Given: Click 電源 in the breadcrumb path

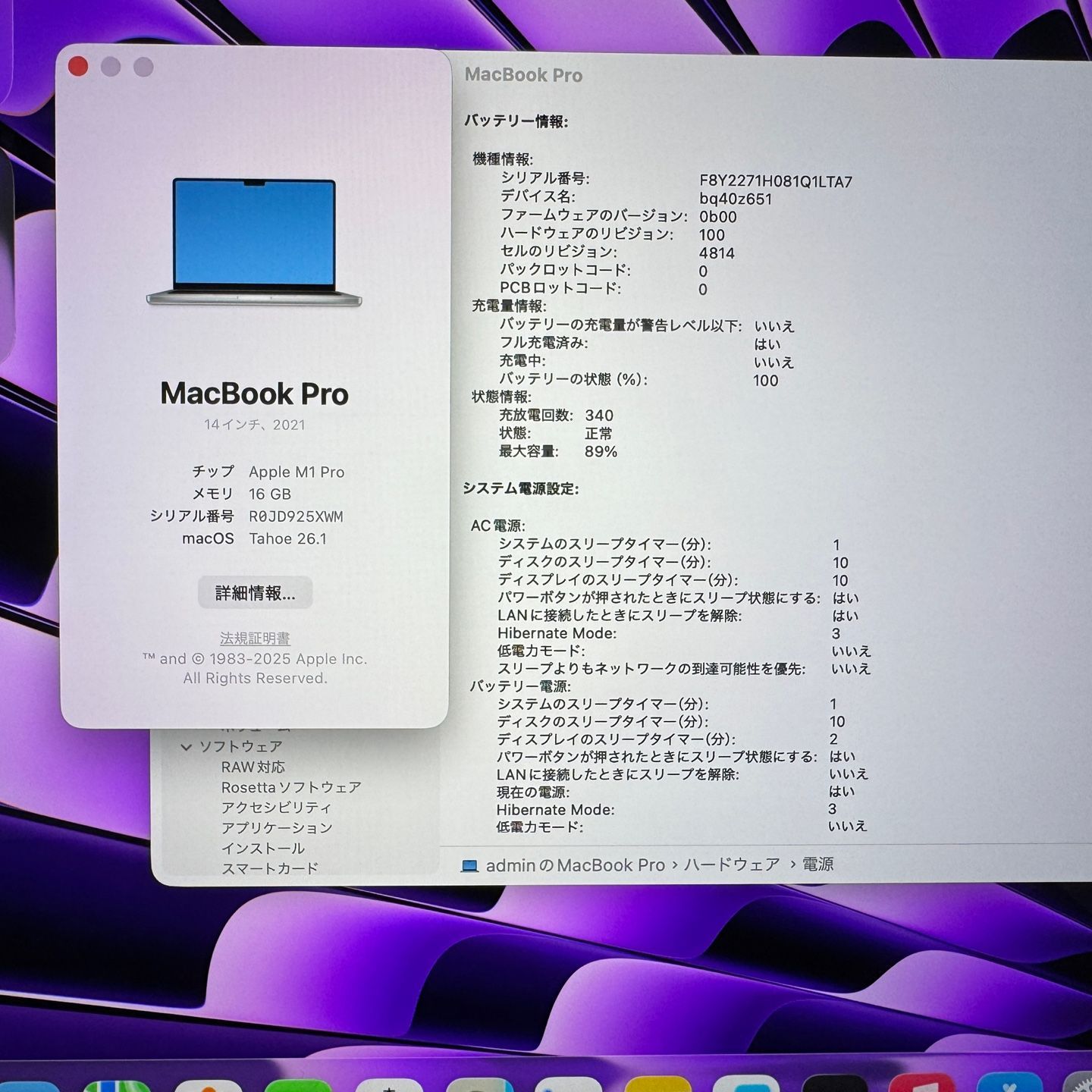Looking at the screenshot, I should tap(819, 864).
